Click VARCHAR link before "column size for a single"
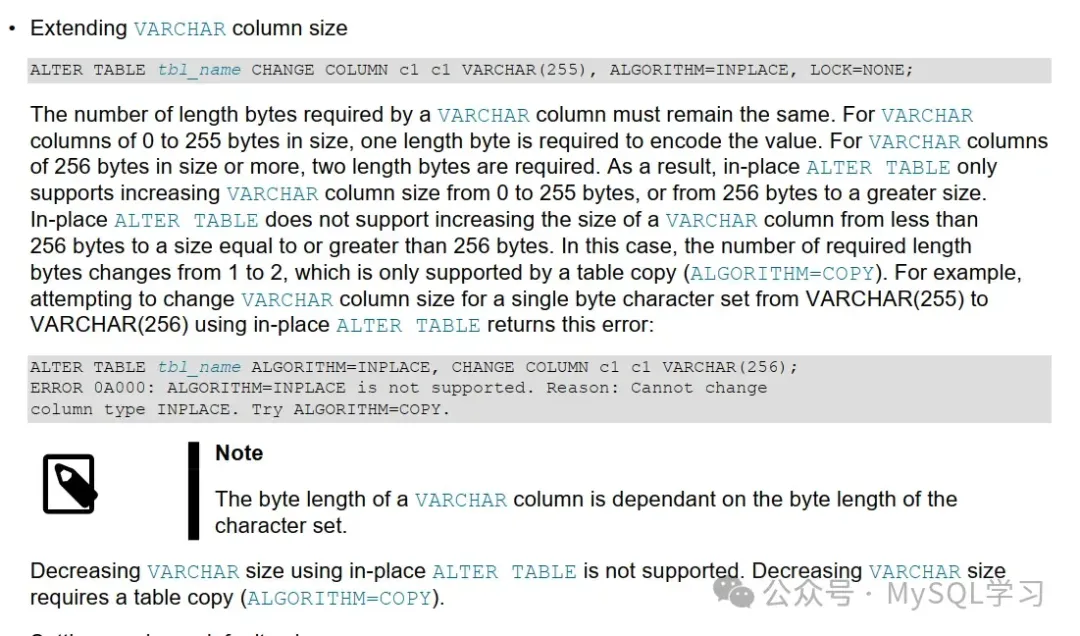Image resolution: width=1080 pixels, height=636 pixels. click(286, 299)
